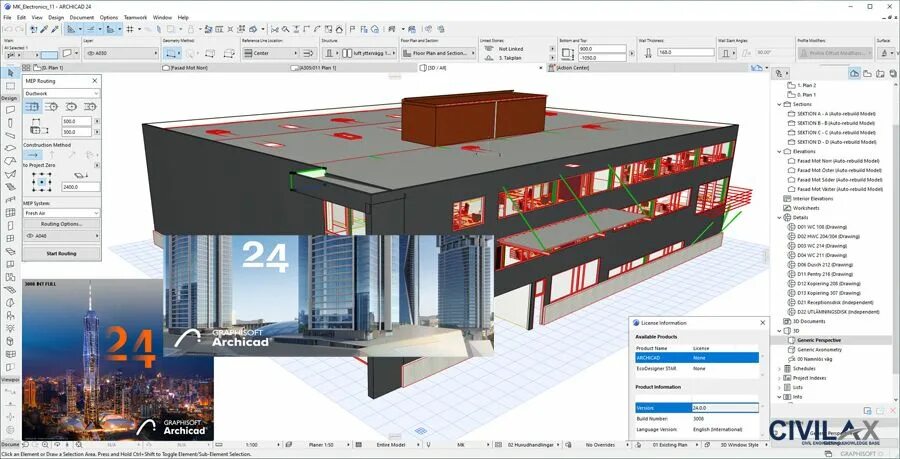This screenshot has height=459, width=900.
Task: Toggle straight wall geometry method
Action: (x=170, y=53)
